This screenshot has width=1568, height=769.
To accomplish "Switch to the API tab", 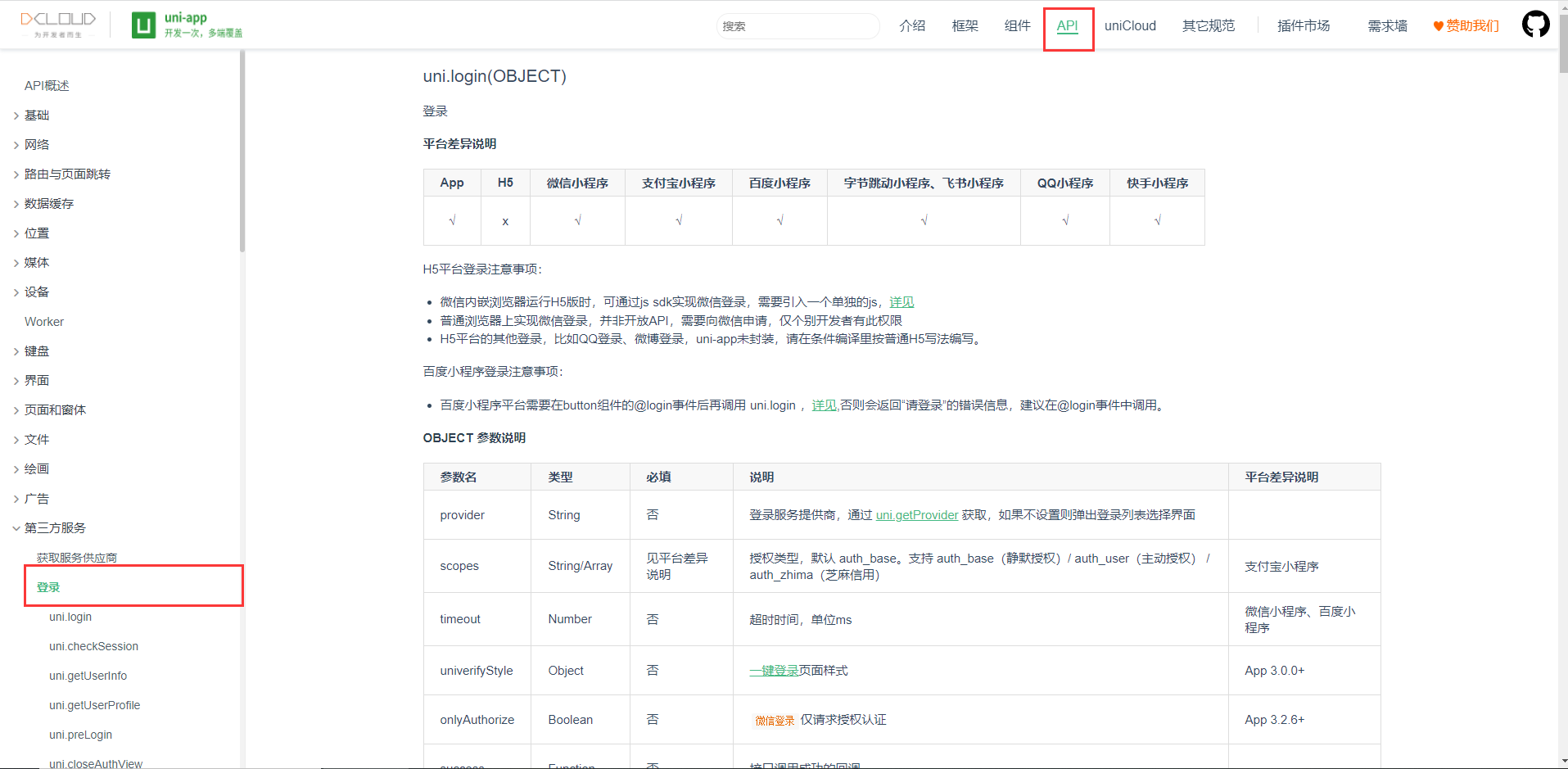I will point(1067,25).
